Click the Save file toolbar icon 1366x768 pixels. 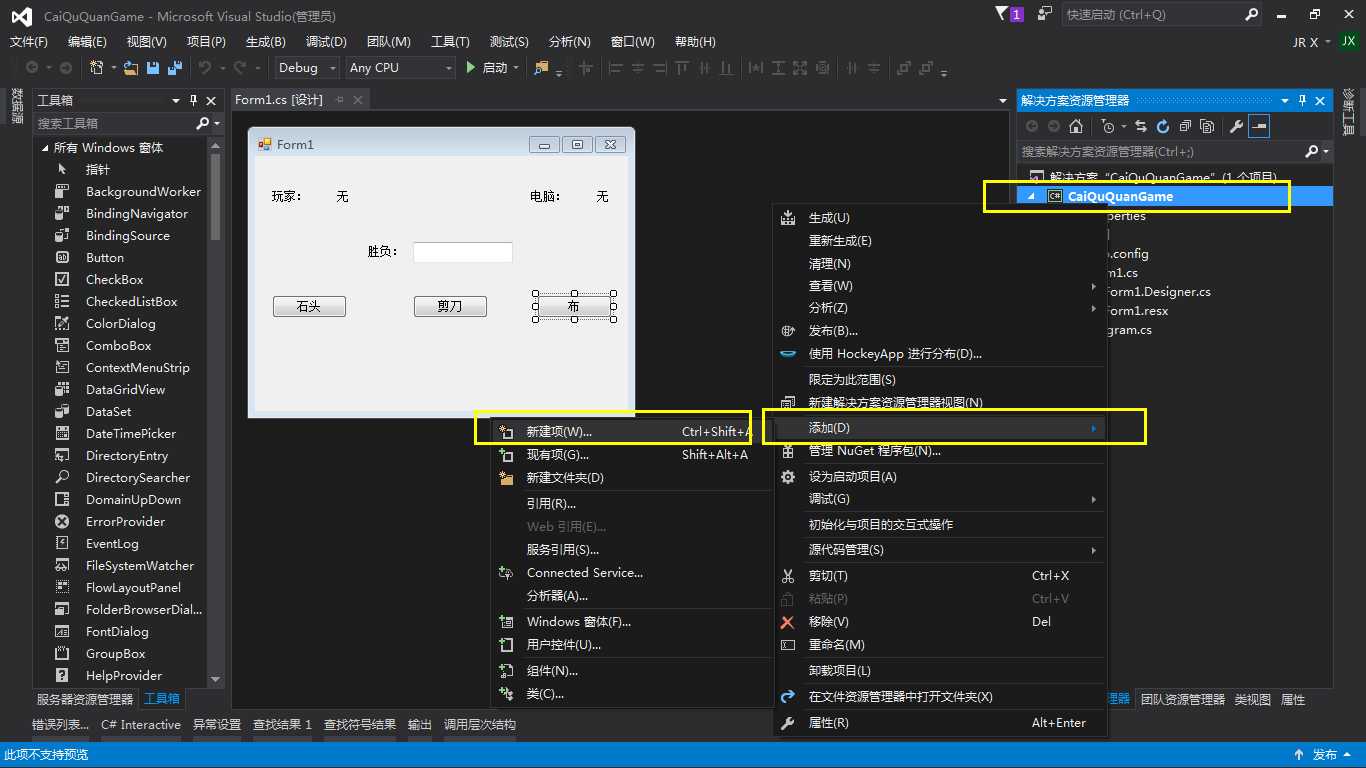153,68
